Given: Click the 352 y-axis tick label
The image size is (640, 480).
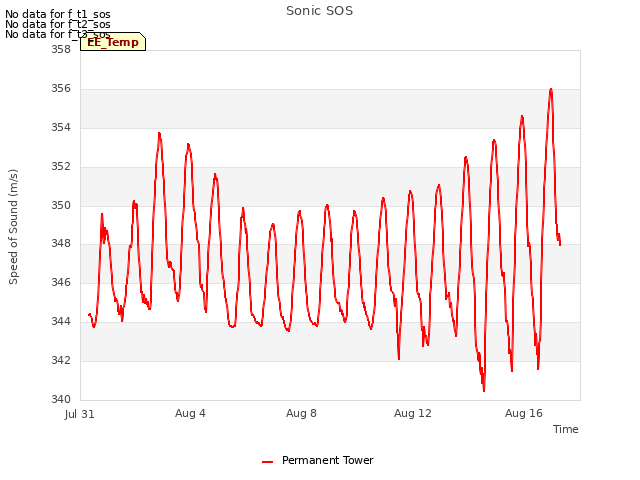Looking at the screenshot, I should tap(61, 167).
